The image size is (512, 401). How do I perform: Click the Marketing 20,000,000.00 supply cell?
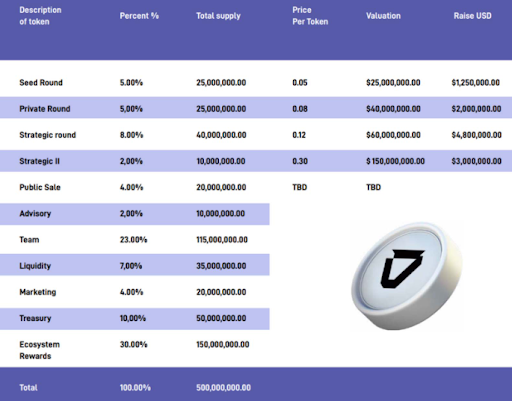click(221, 292)
